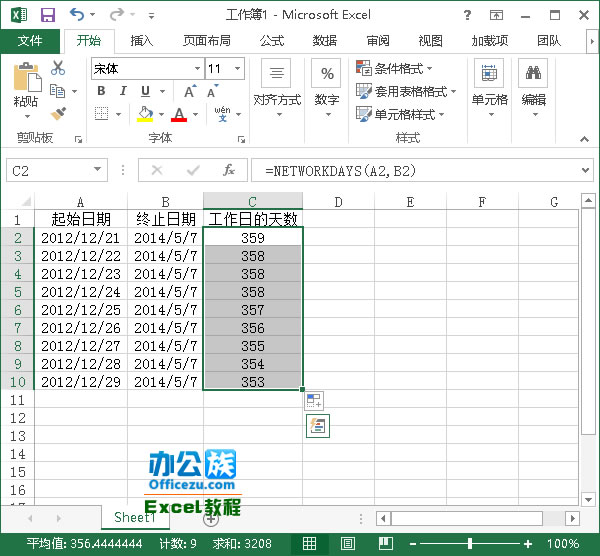Switch to the 审阅 Review tab
Screen dimensions: 600x556
pos(378,41)
